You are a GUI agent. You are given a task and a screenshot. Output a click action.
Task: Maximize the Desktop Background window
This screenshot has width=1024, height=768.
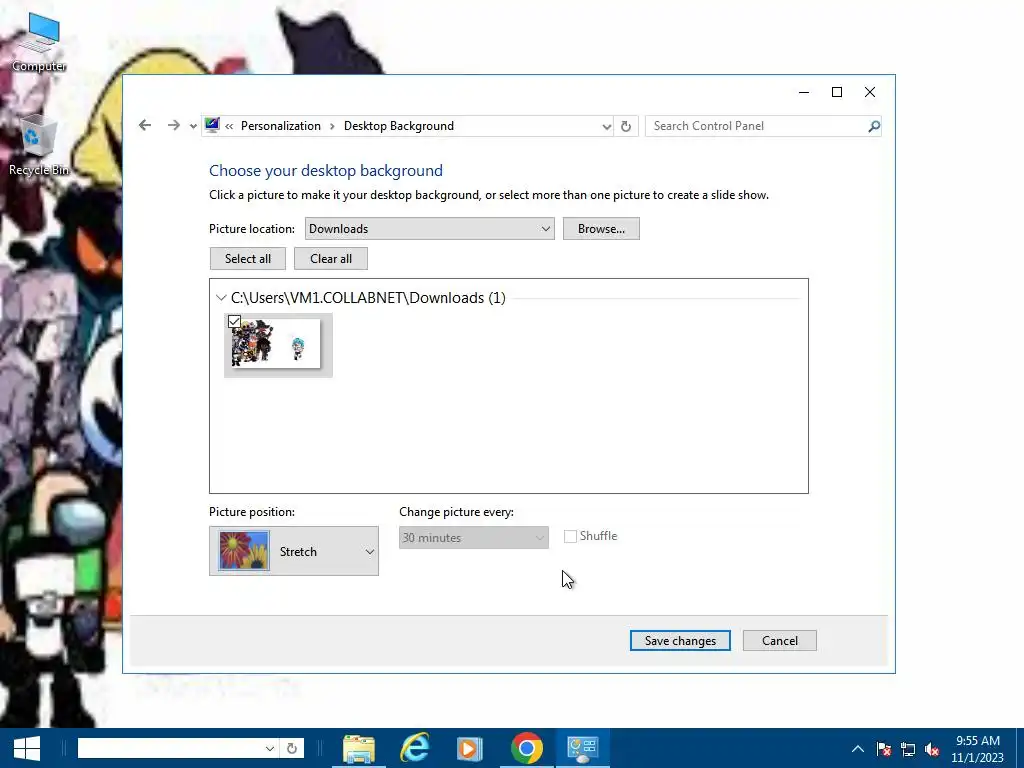click(x=837, y=92)
